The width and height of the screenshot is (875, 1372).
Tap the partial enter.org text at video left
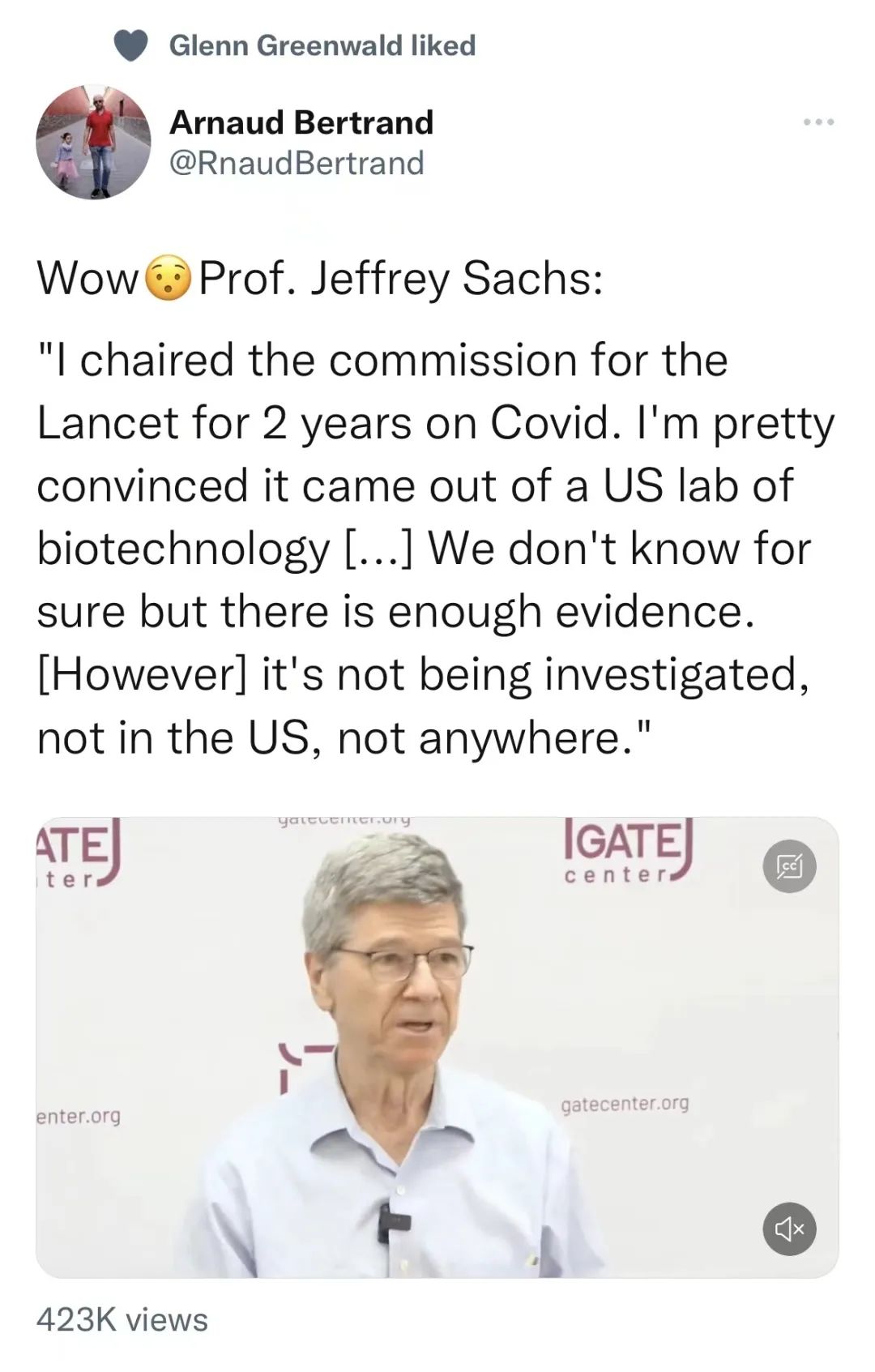point(79,1116)
